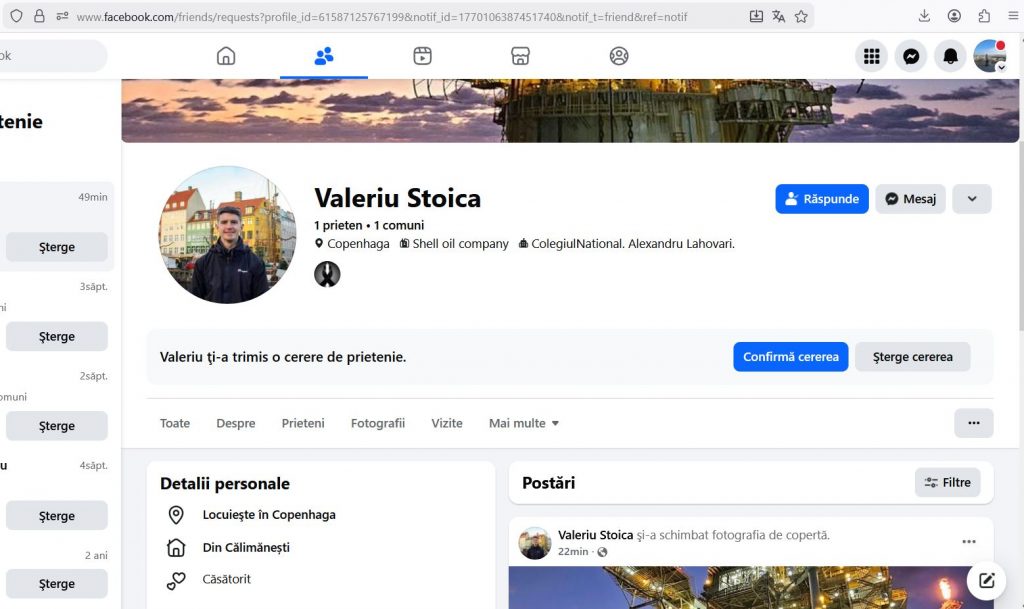
Task: Bookmark this page with the star icon
Action: [x=801, y=16]
